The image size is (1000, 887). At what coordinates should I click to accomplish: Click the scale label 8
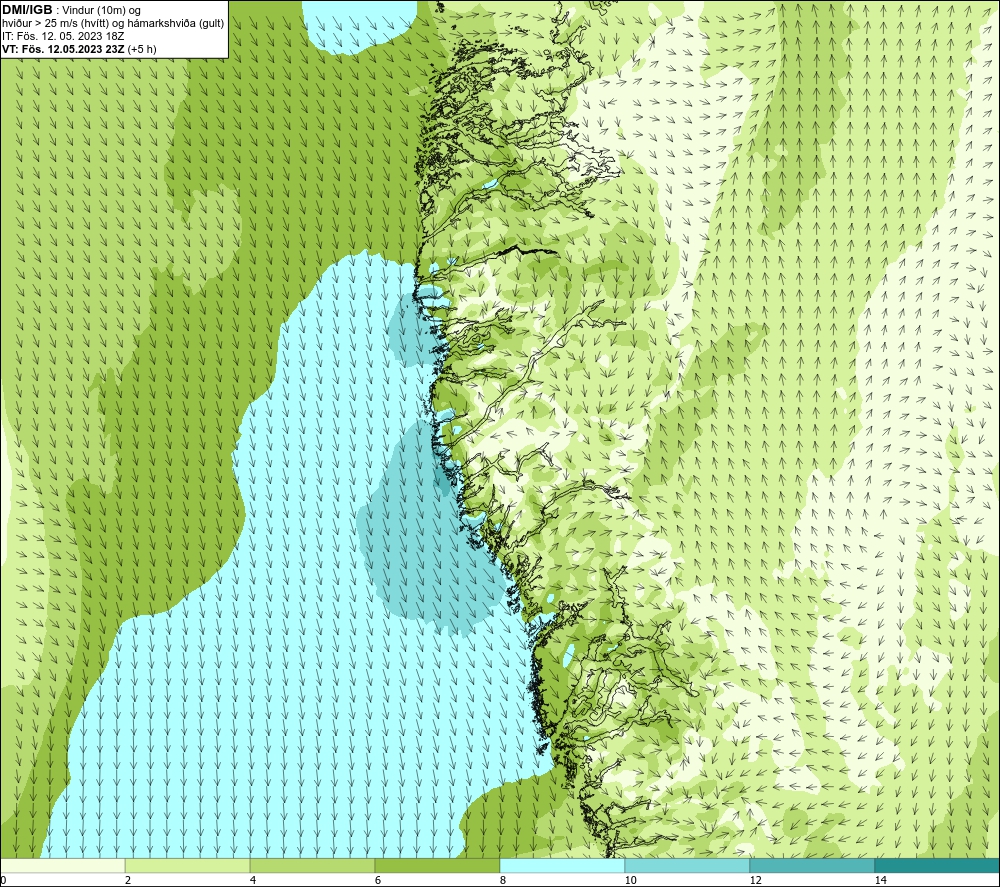click(x=503, y=881)
